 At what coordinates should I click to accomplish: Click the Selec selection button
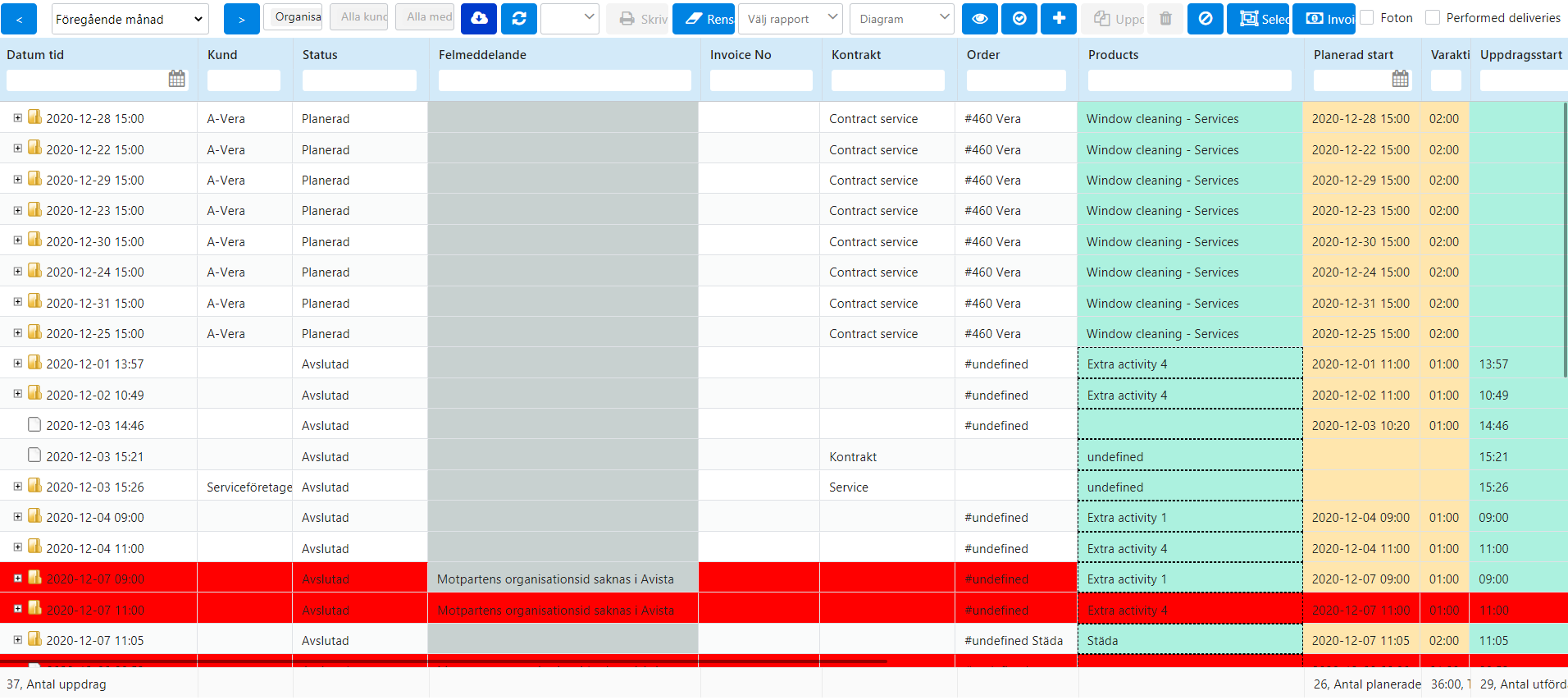point(1258,18)
